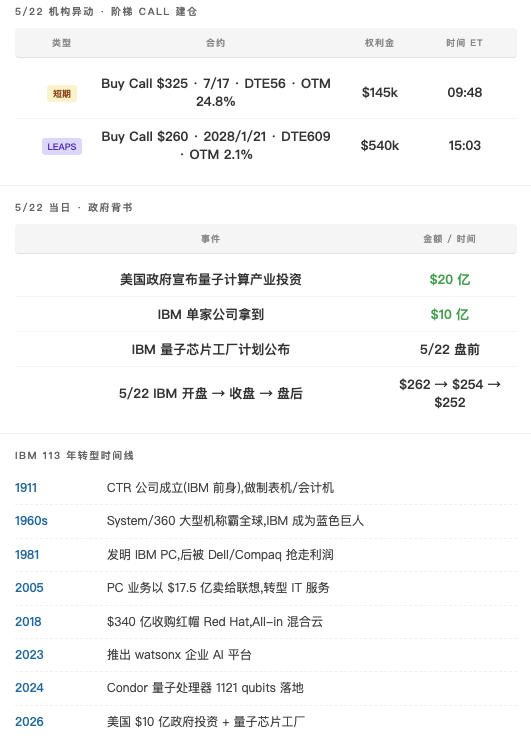Click the $262 → $254 → $252 price cell
Image resolution: width=531 pixels, height=747 pixels.
tap(450, 394)
